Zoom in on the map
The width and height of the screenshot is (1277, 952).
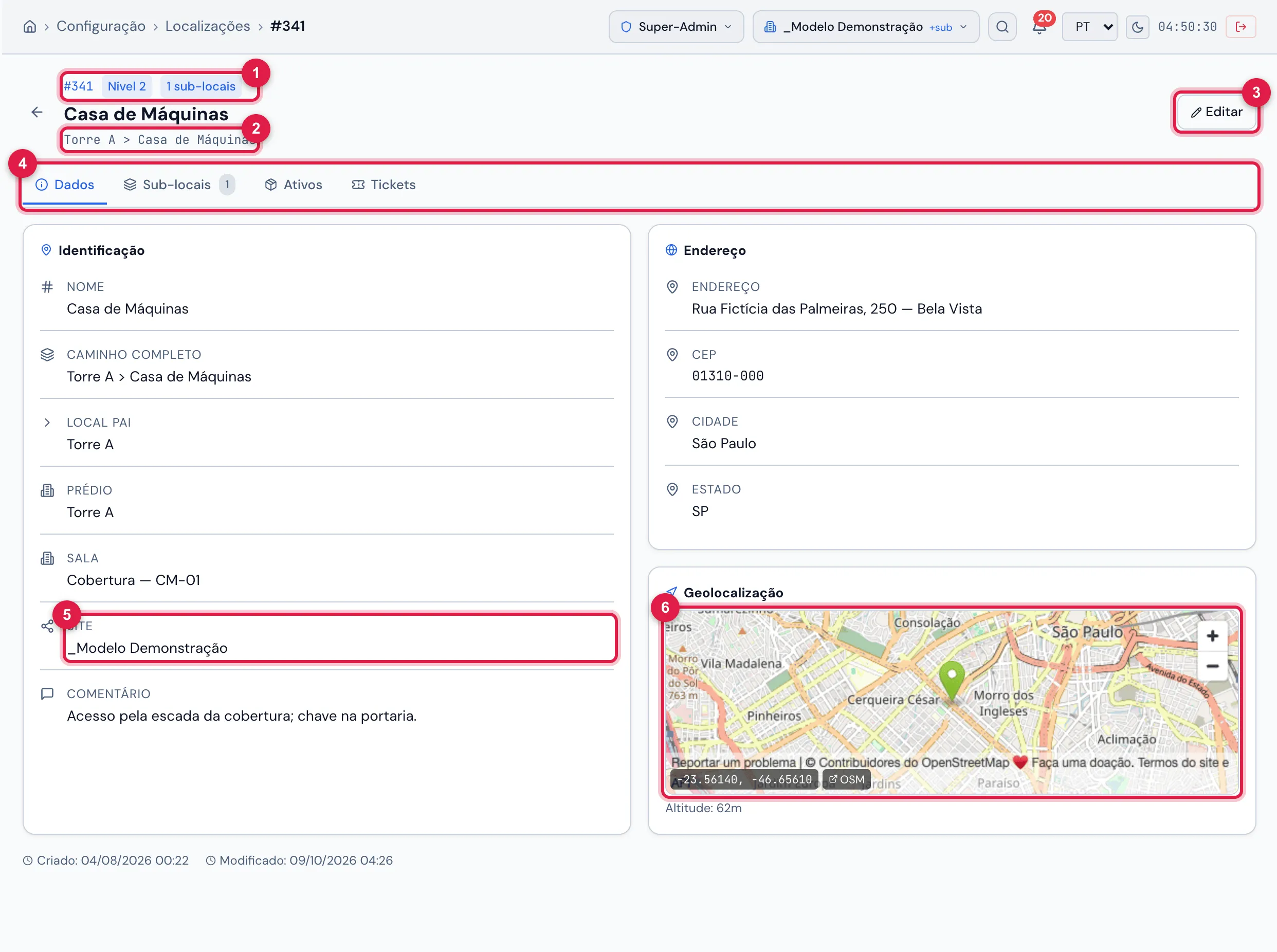pos(1212,636)
